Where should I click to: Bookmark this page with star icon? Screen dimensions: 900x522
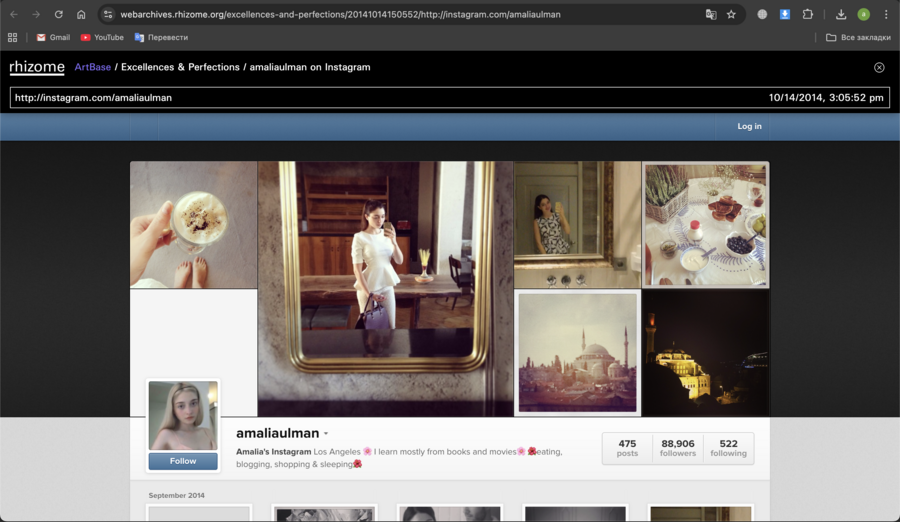point(731,15)
